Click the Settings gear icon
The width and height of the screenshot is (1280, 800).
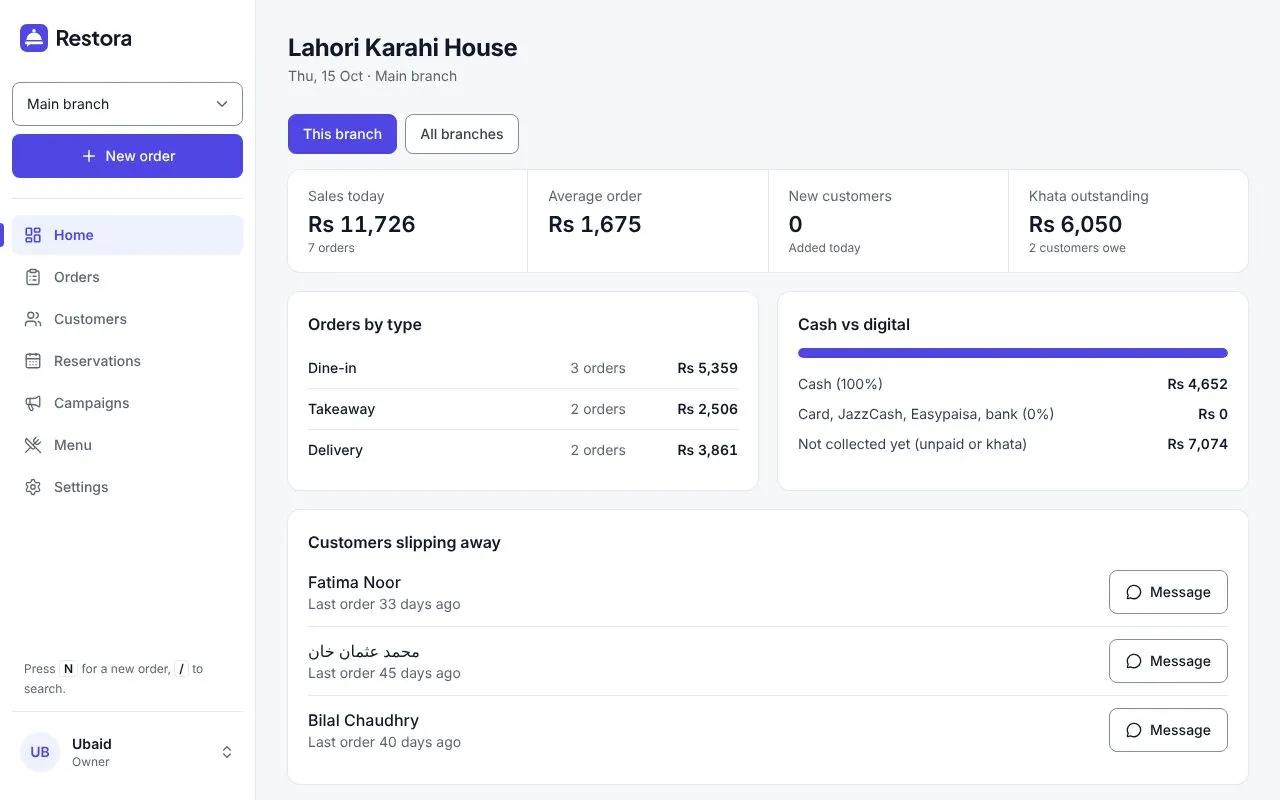click(x=33, y=487)
